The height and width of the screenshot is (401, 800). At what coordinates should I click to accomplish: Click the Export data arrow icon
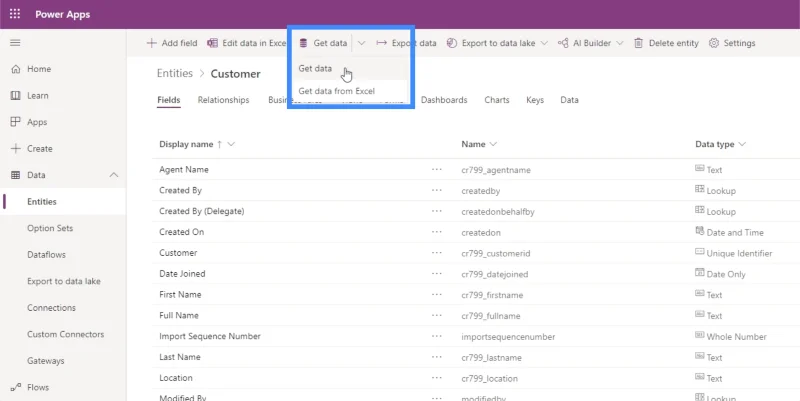[x=381, y=43]
